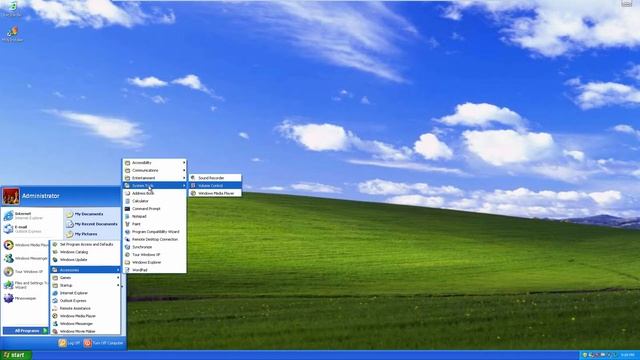Click Synchronize in Accessories
Image resolution: width=640 pixels, height=360 pixels.
click(155, 247)
